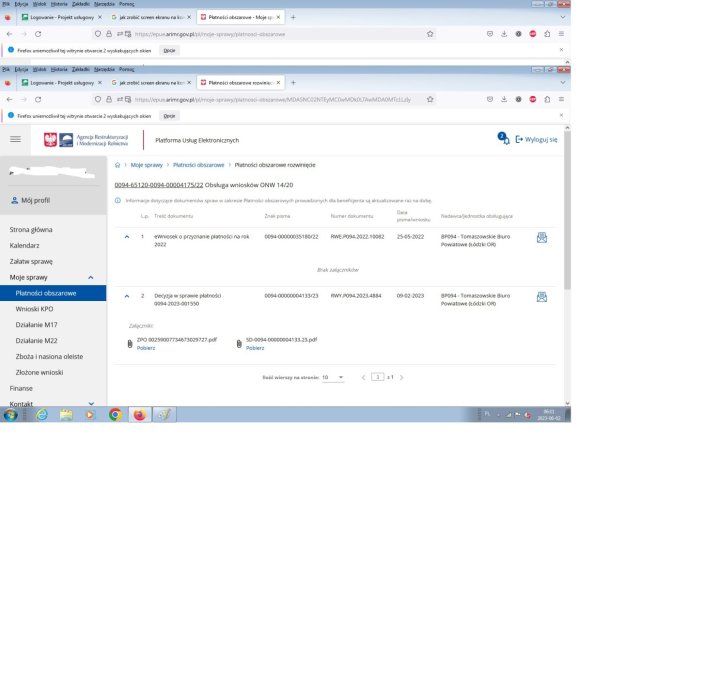Click the home icon in the breadcrumb
Screen dimensions: 720x698
[x=118, y=164]
